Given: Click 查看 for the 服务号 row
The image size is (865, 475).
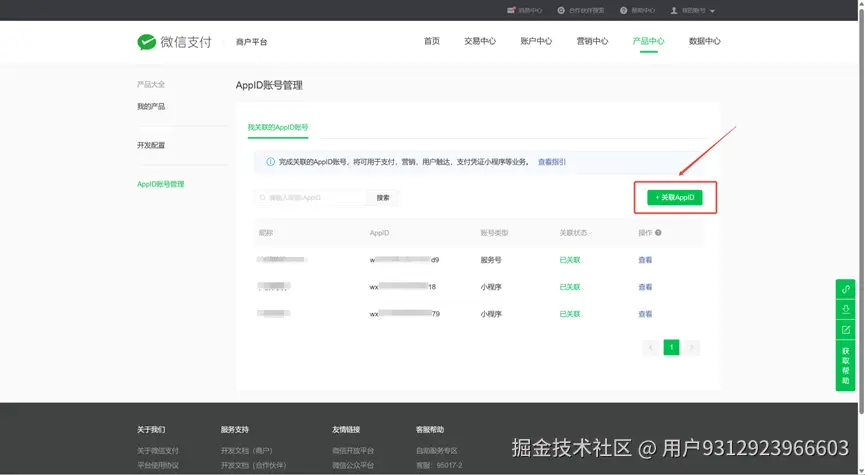Looking at the screenshot, I should click(645, 260).
